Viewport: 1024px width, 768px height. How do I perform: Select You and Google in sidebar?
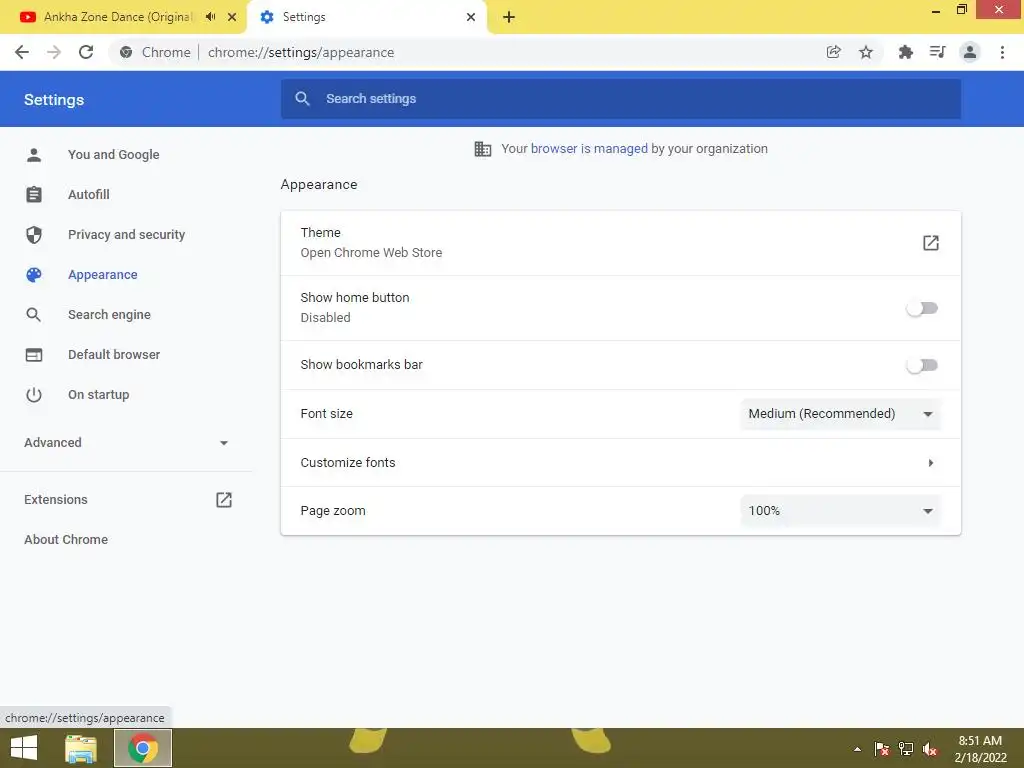coord(114,155)
